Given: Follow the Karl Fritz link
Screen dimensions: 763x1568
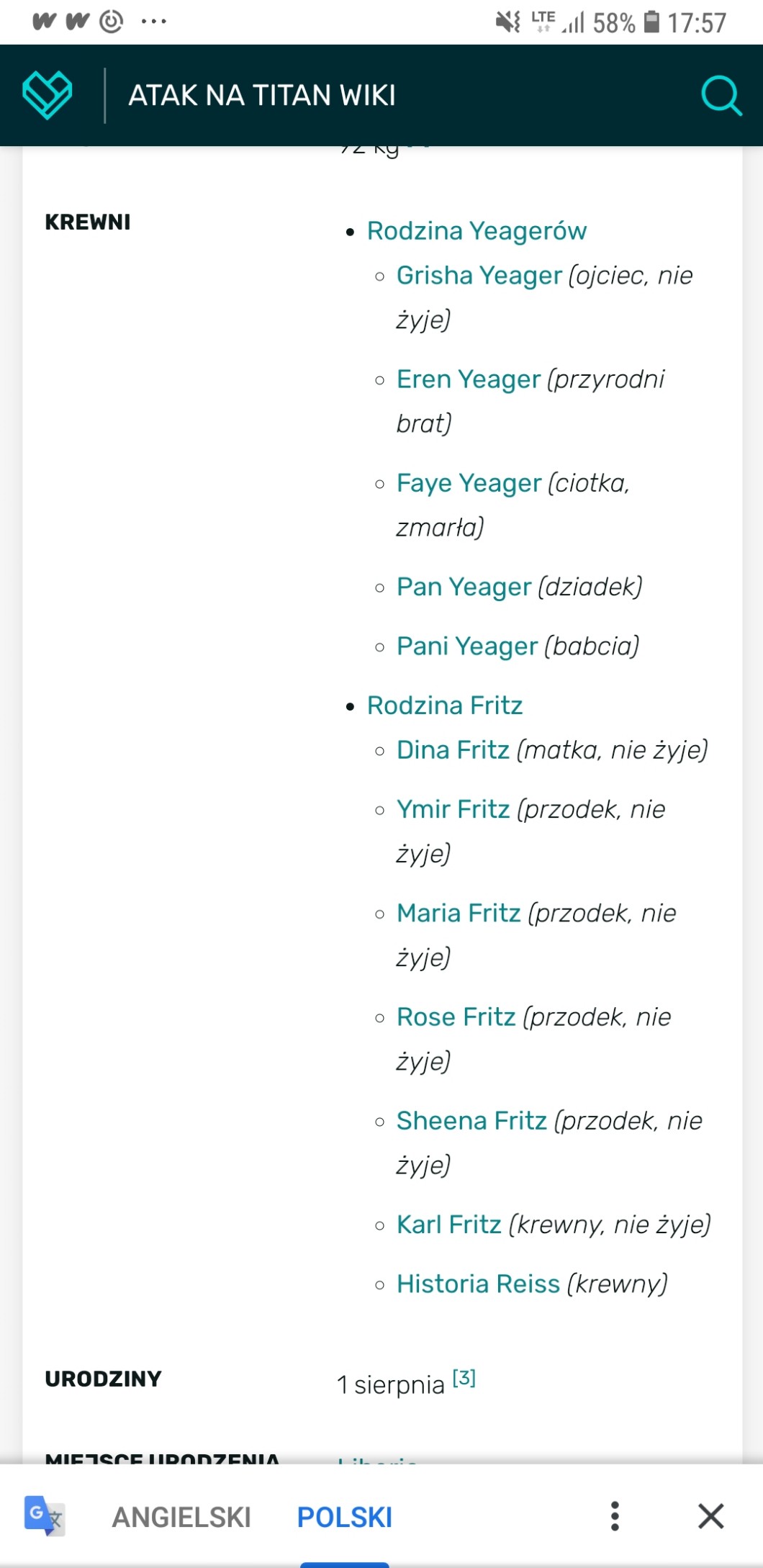Looking at the screenshot, I should (448, 1225).
